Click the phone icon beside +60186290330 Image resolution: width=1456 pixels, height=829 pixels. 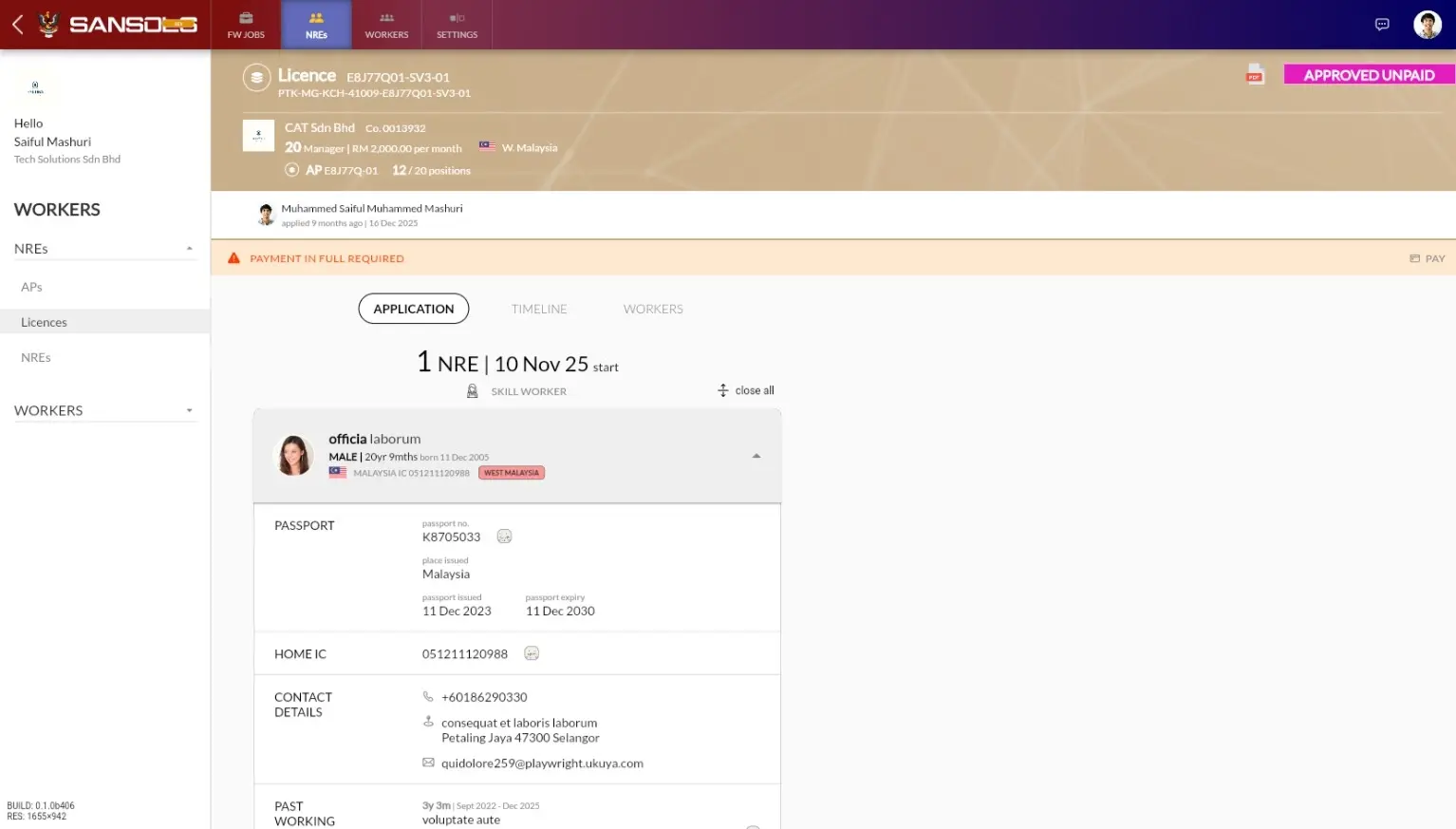428,697
